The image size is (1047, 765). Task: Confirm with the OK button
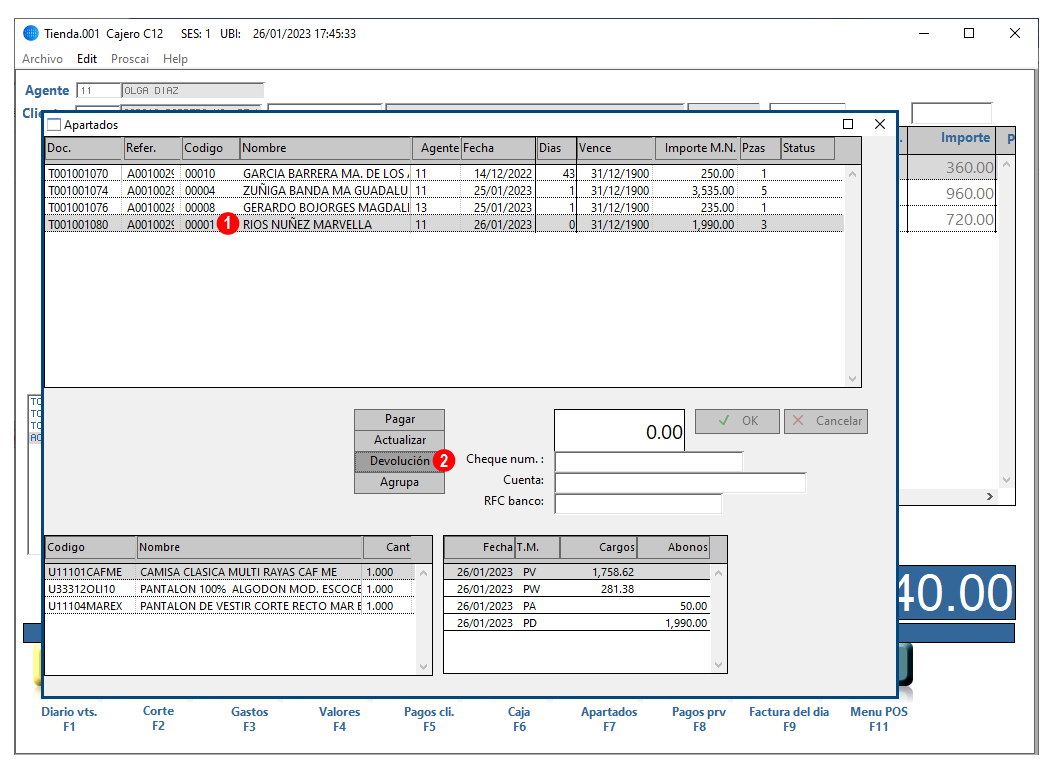[x=737, y=421]
